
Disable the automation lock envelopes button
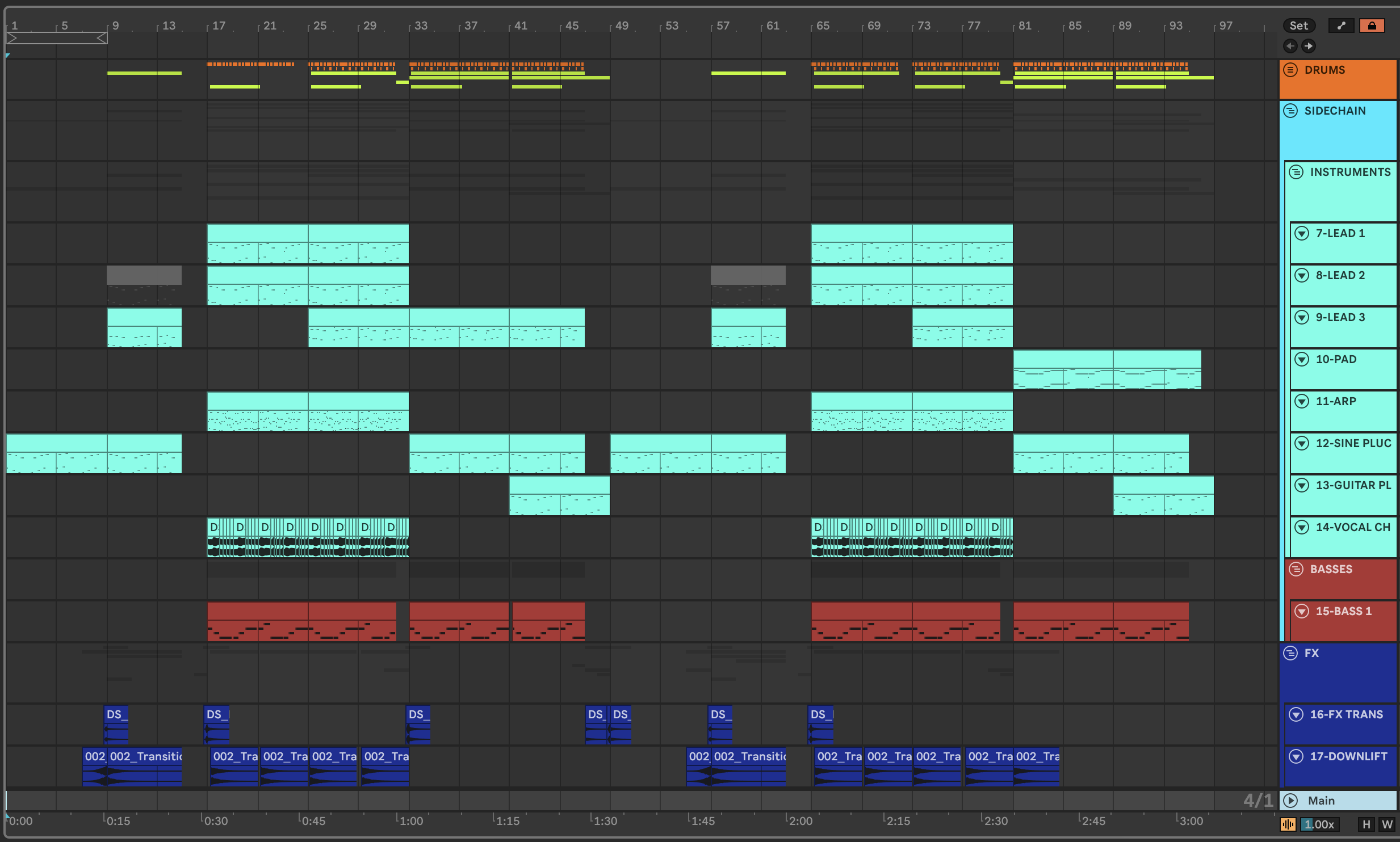[1372, 26]
